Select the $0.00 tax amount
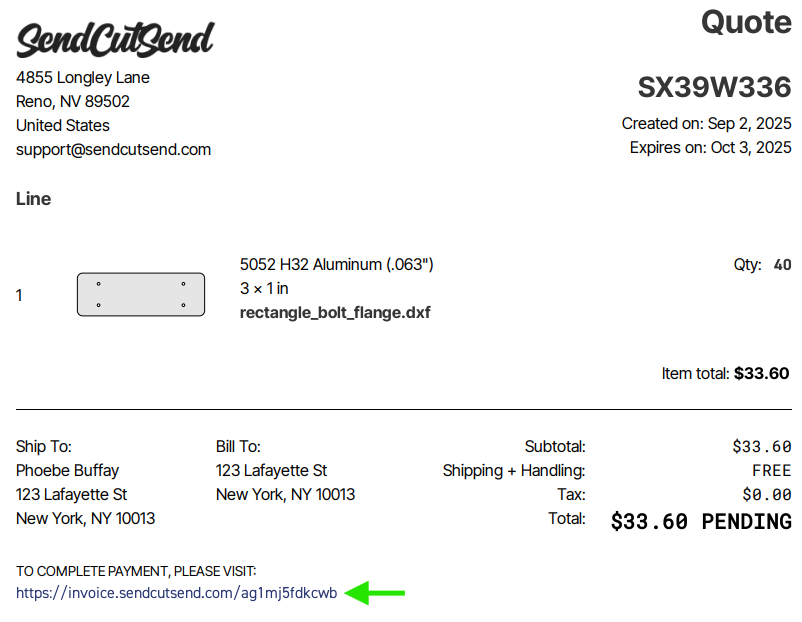Screen dimensions: 802x622 pos(766,495)
